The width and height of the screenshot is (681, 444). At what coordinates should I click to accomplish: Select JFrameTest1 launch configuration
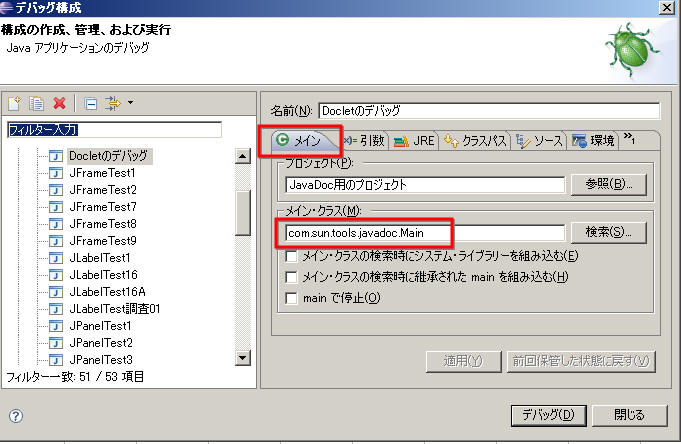(102, 173)
